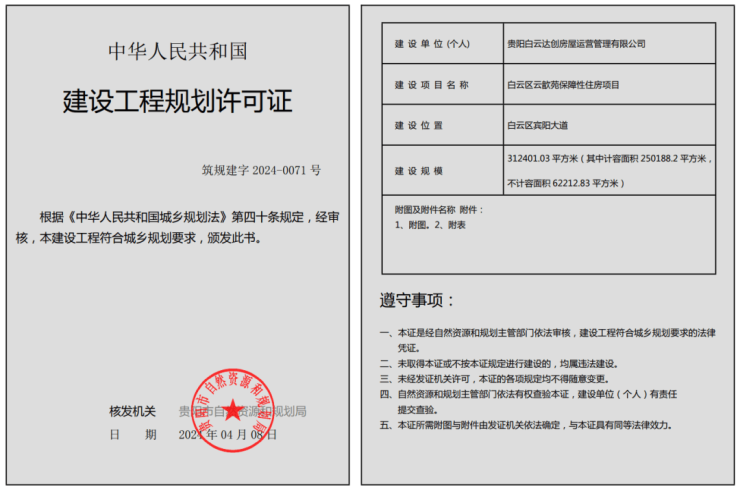Select permit number 筑规建字 2024-0071 号
Viewport: 740px width, 490px height.
[x=261, y=170]
